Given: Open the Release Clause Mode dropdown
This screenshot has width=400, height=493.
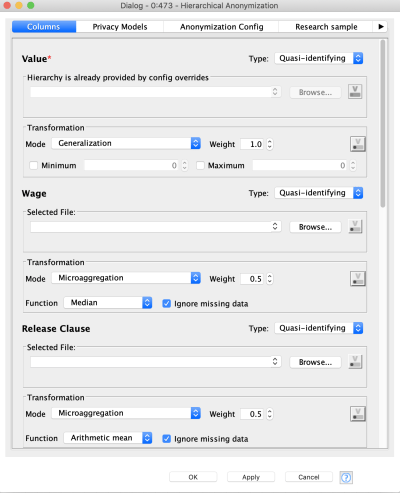Looking at the screenshot, I should [x=126, y=413].
